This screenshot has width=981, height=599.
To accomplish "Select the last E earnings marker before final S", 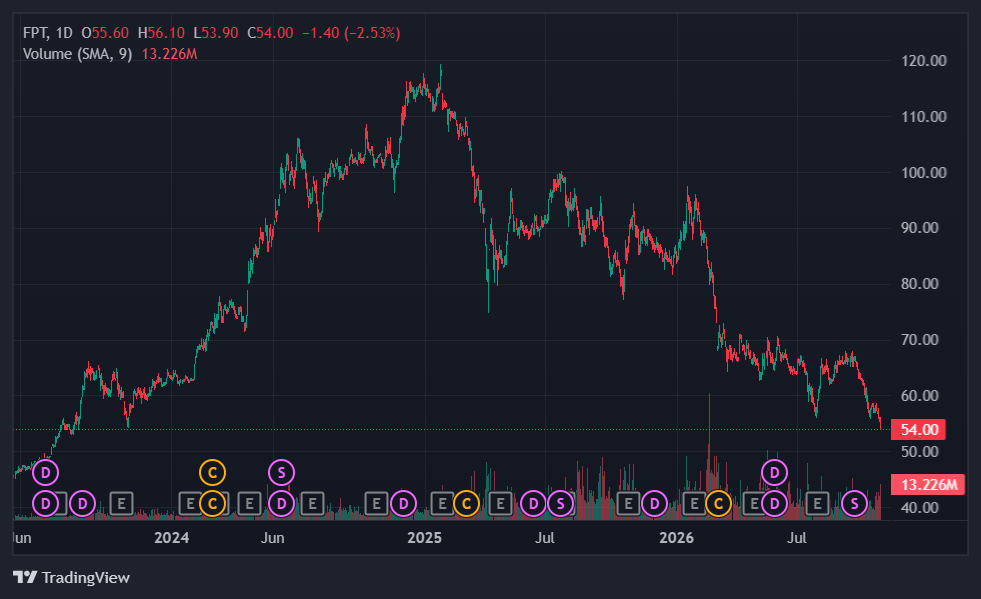I will [816, 503].
